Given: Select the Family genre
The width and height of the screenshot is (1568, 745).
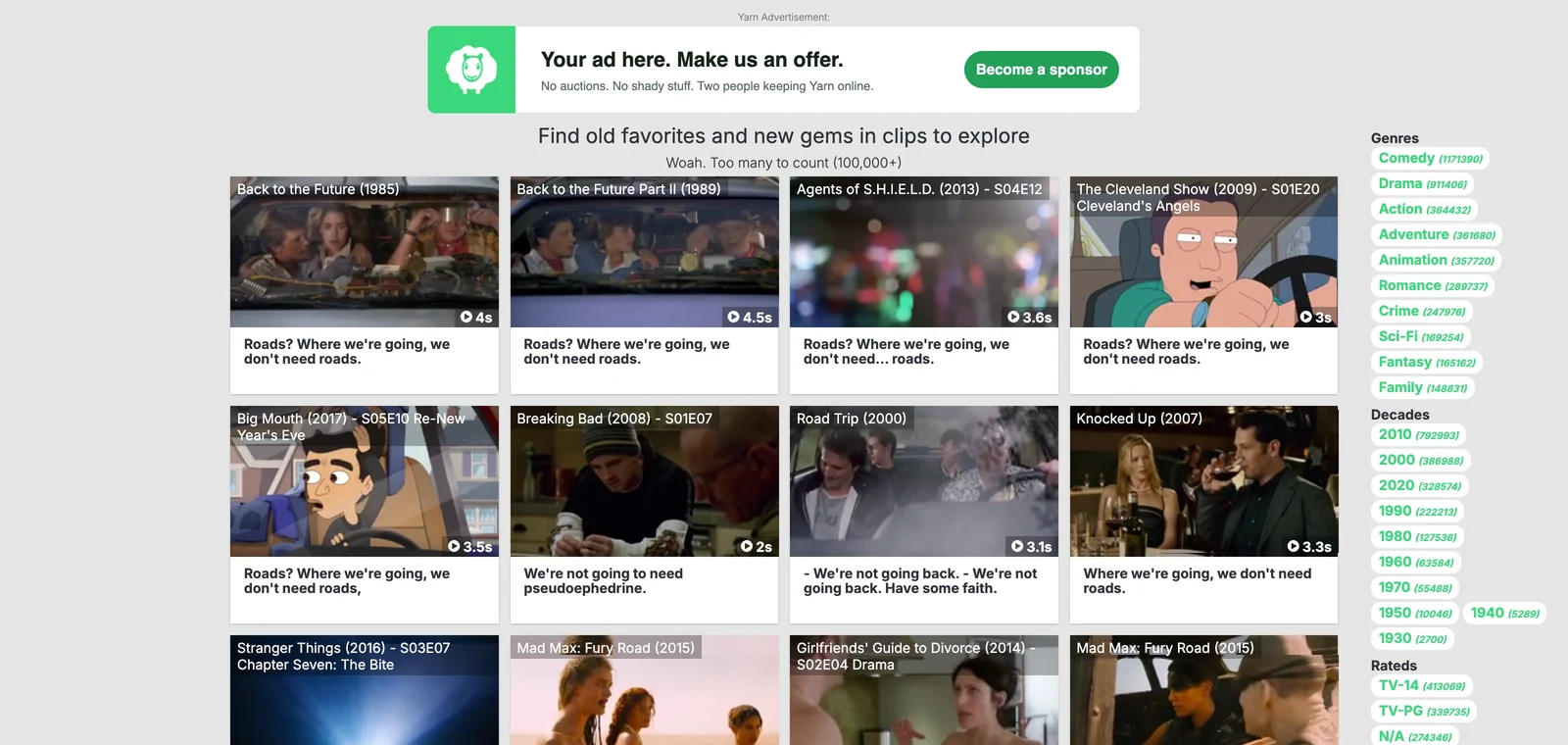Looking at the screenshot, I should (x=1423, y=387).
